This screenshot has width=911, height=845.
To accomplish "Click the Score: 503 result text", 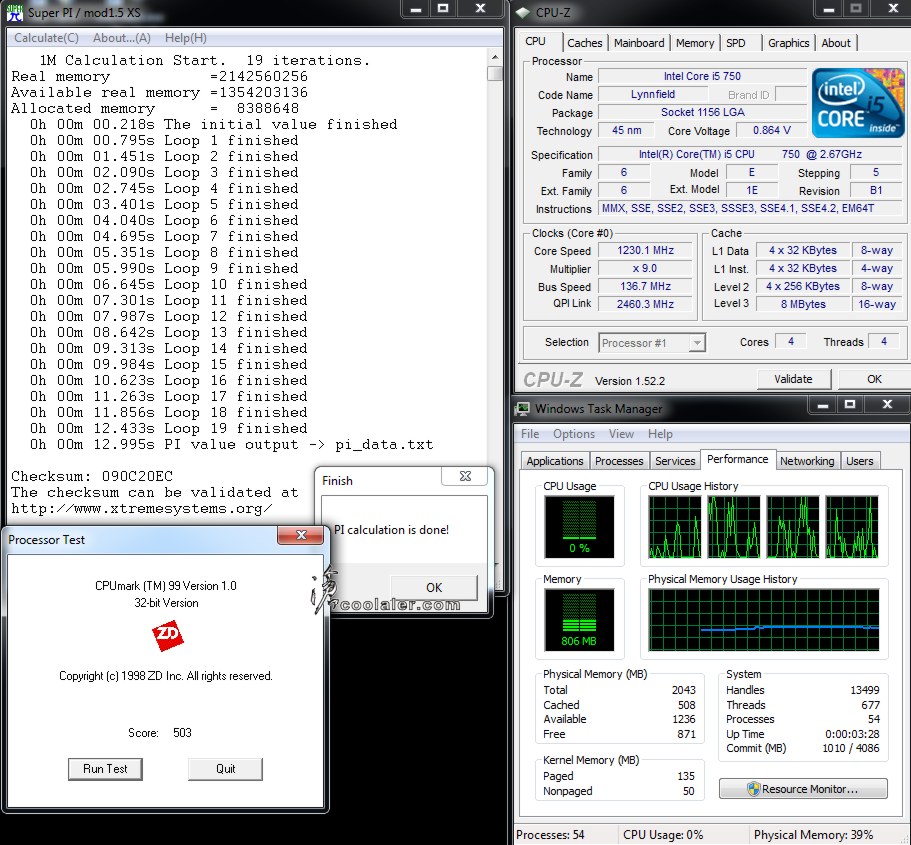I will point(160,733).
